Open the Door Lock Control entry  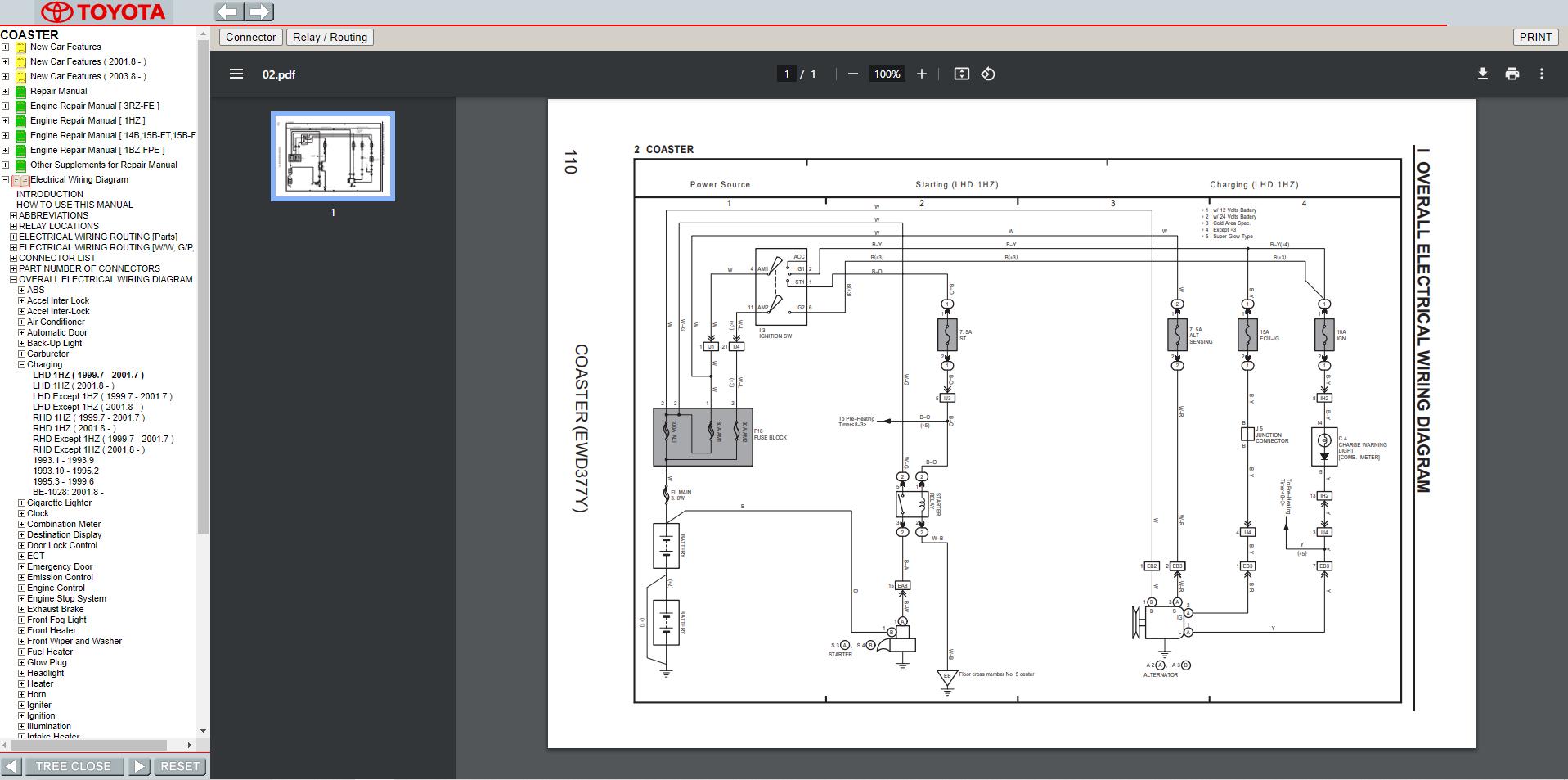[62, 546]
